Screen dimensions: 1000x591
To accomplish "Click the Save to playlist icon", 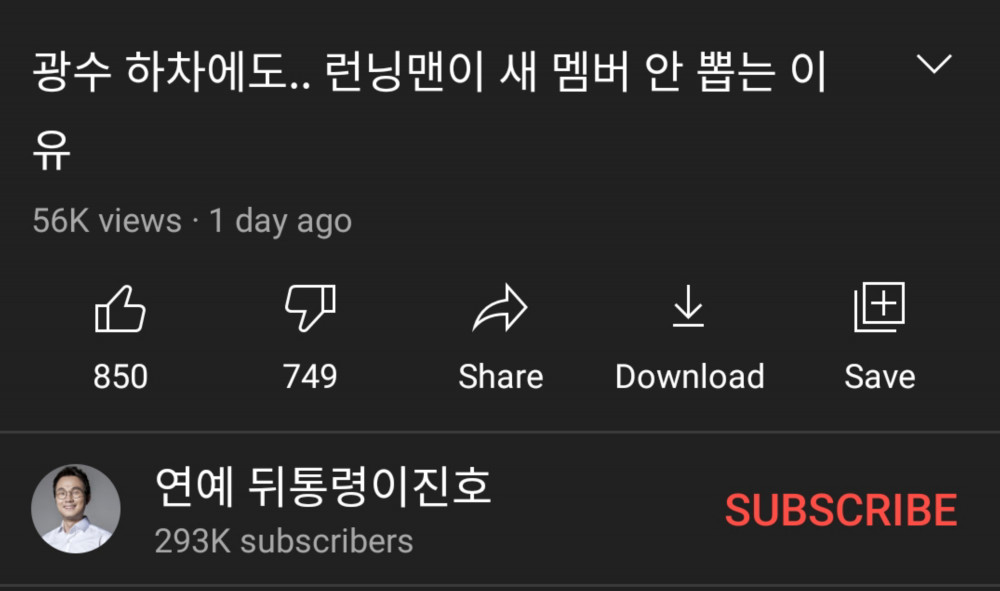I will [879, 307].
